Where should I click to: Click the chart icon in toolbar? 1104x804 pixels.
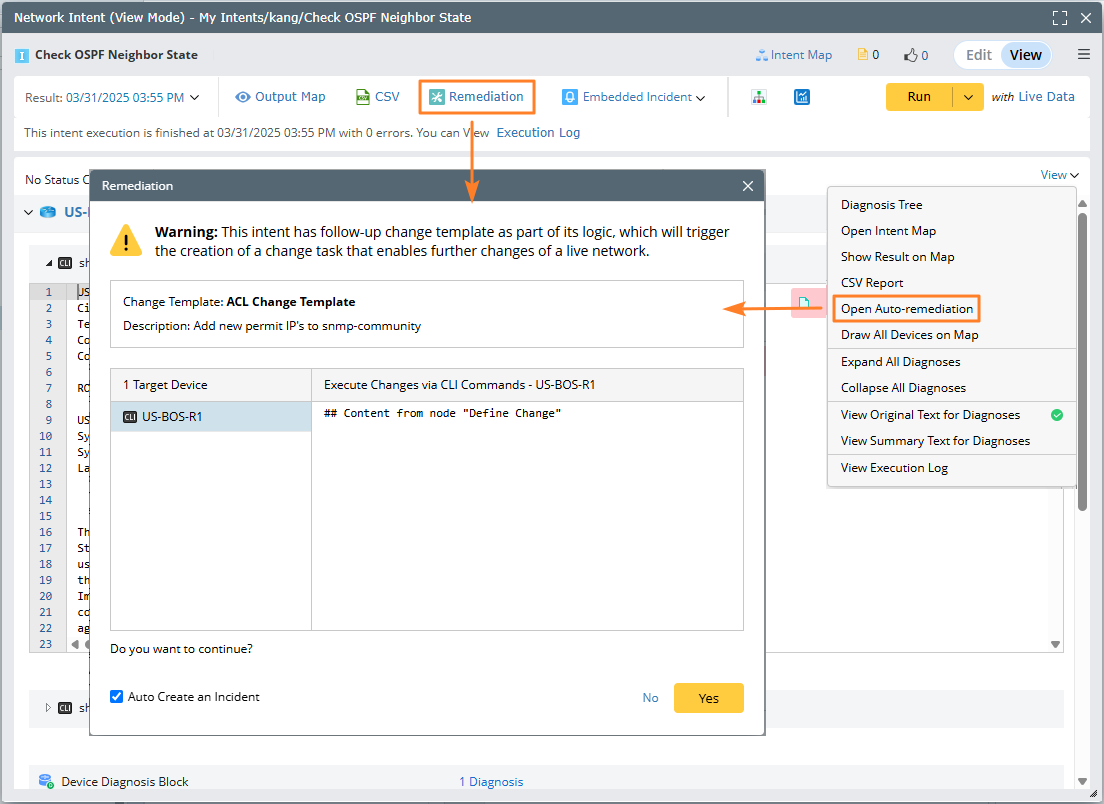[802, 97]
